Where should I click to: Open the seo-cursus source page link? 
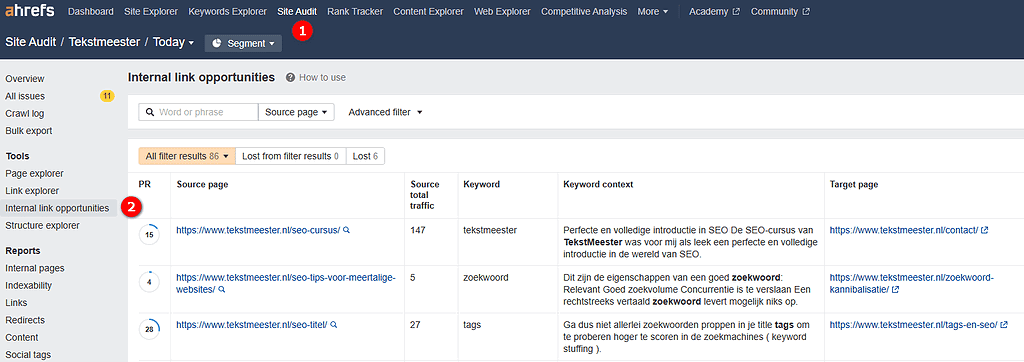(x=258, y=230)
